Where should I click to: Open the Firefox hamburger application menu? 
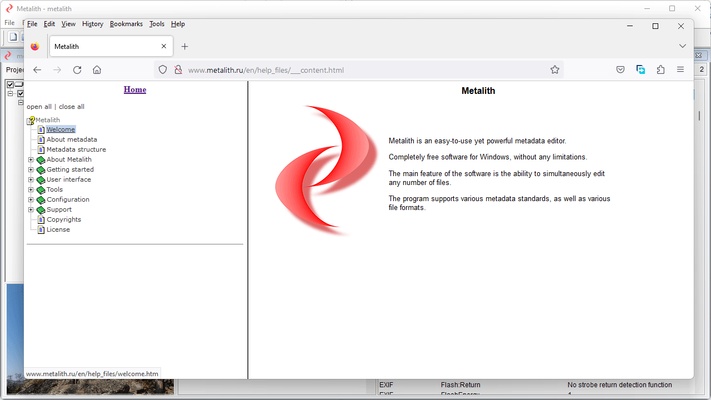click(x=680, y=70)
